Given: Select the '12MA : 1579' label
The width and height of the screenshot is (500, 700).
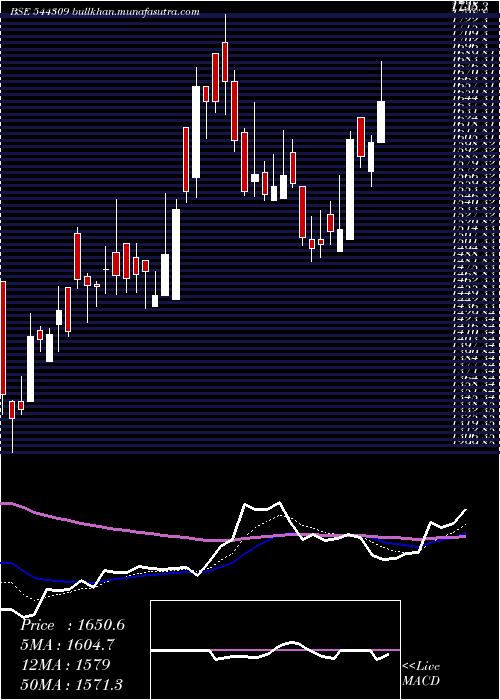Looking at the screenshot, I should tap(65, 665).
